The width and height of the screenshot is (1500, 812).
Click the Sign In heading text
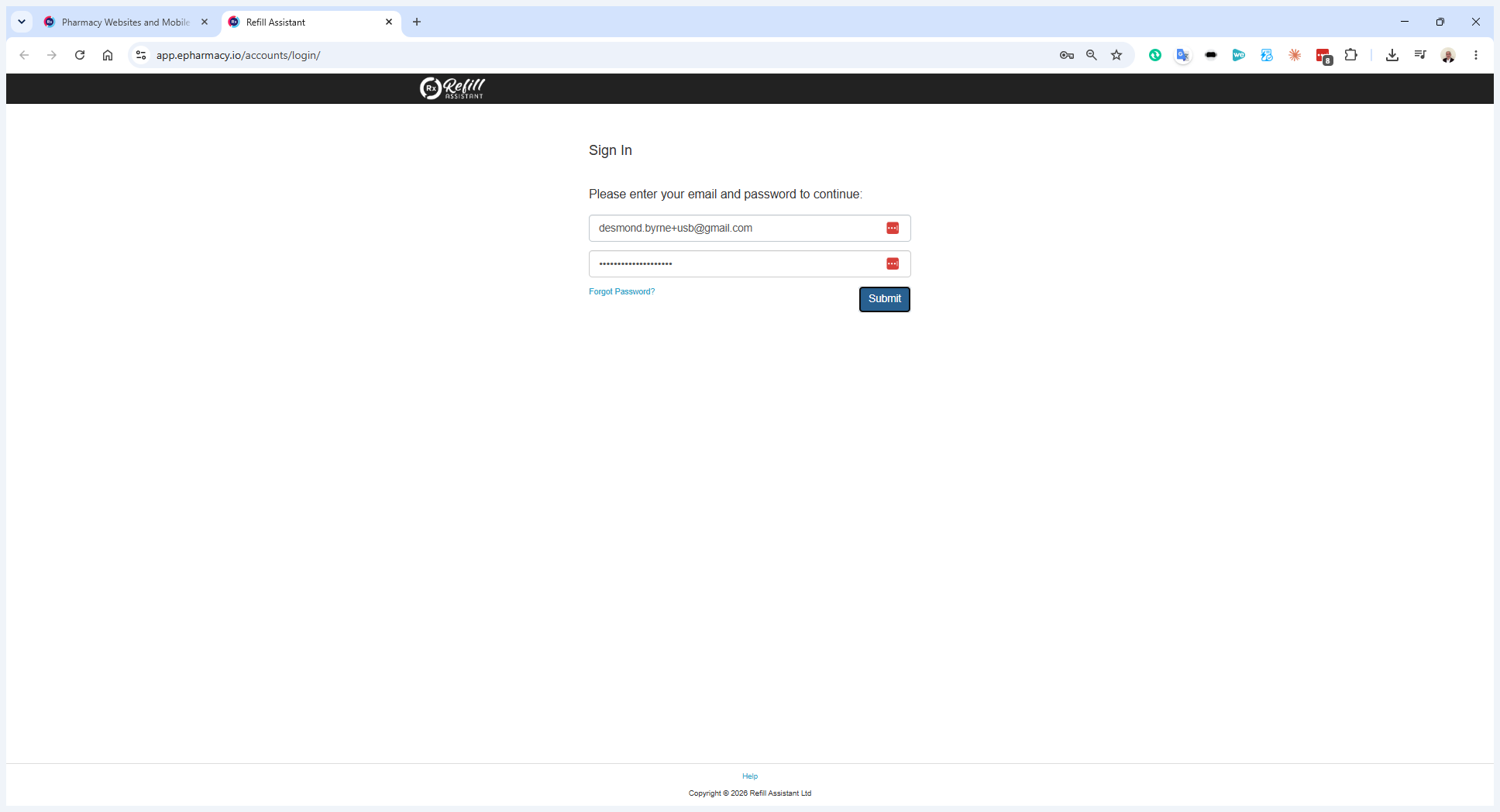pyautogui.click(x=611, y=150)
